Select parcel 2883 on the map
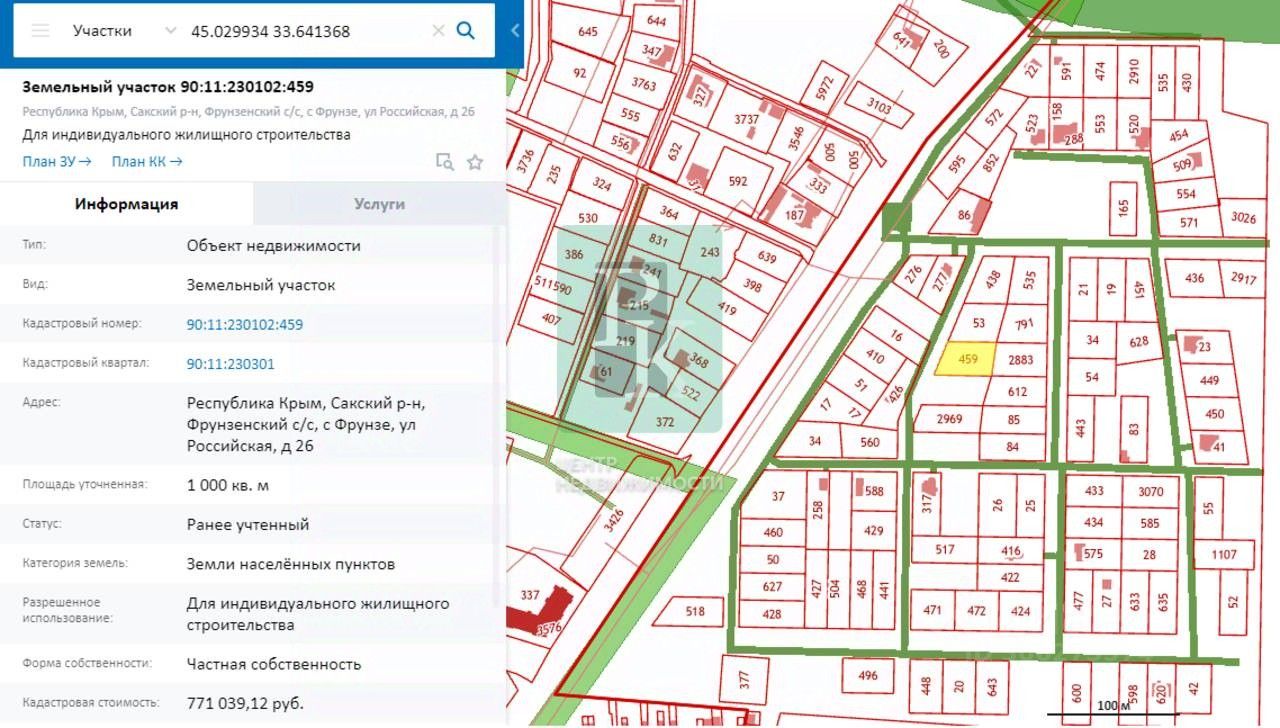The height and width of the screenshot is (728, 1280). pos(1021,359)
